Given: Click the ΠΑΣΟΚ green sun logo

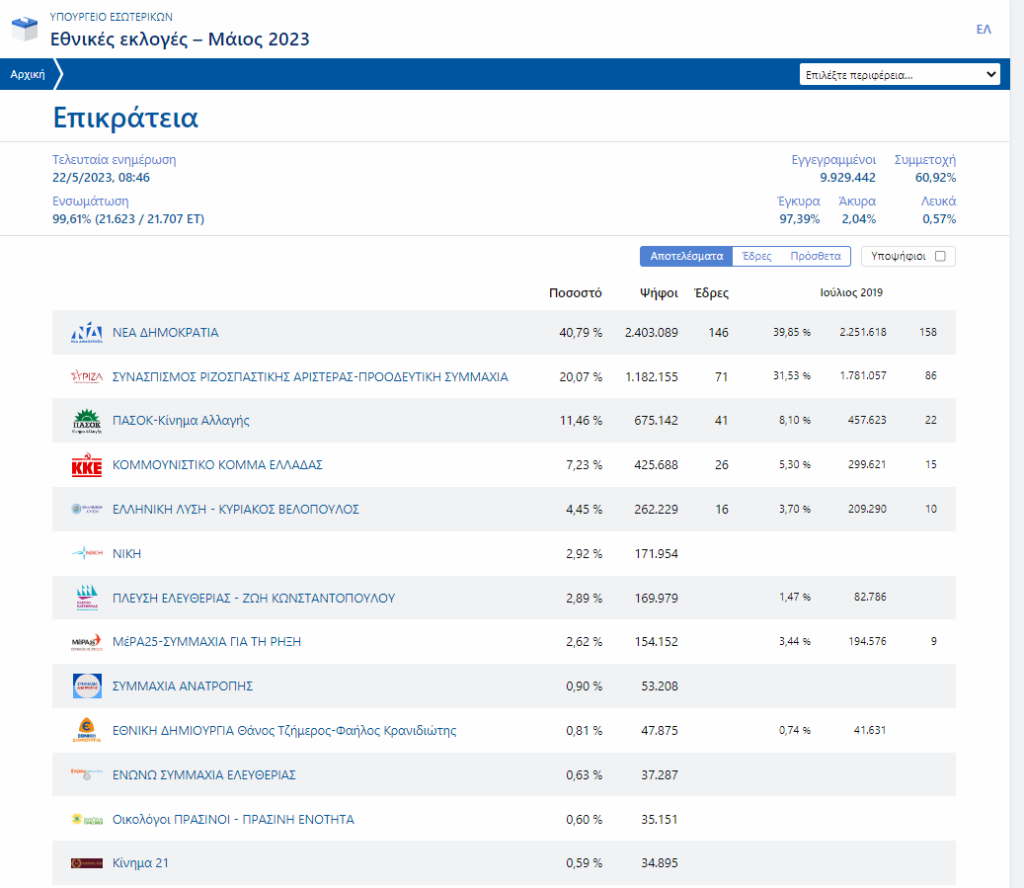Looking at the screenshot, I should (87, 421).
